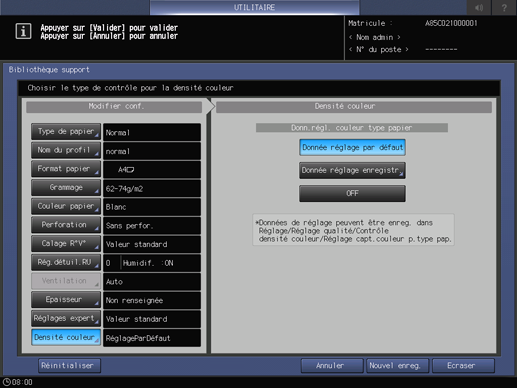Click the clock icon at bottom left
The image size is (517, 388).
[6, 382]
